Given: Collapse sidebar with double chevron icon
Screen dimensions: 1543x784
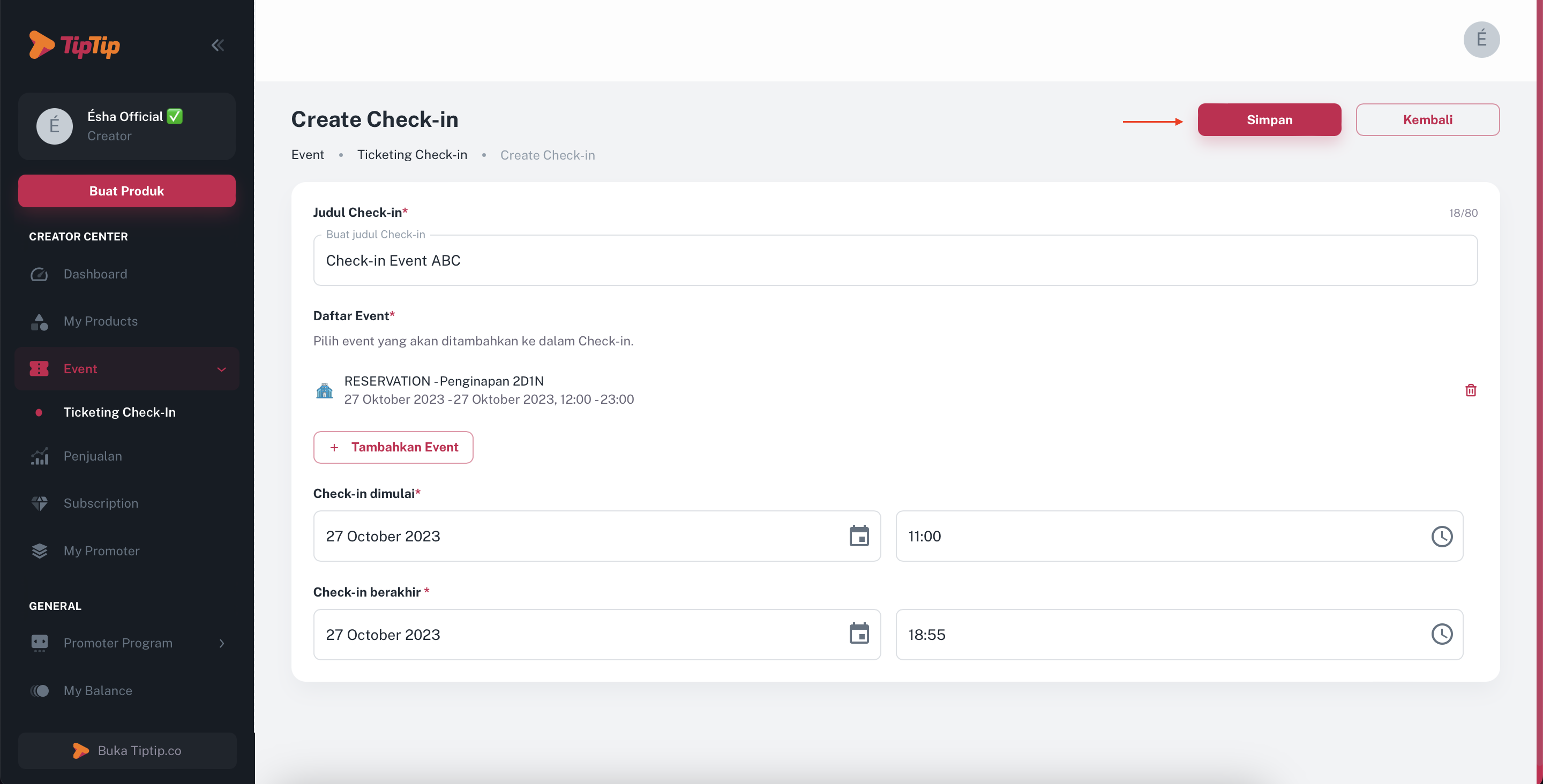Looking at the screenshot, I should coord(218,46).
